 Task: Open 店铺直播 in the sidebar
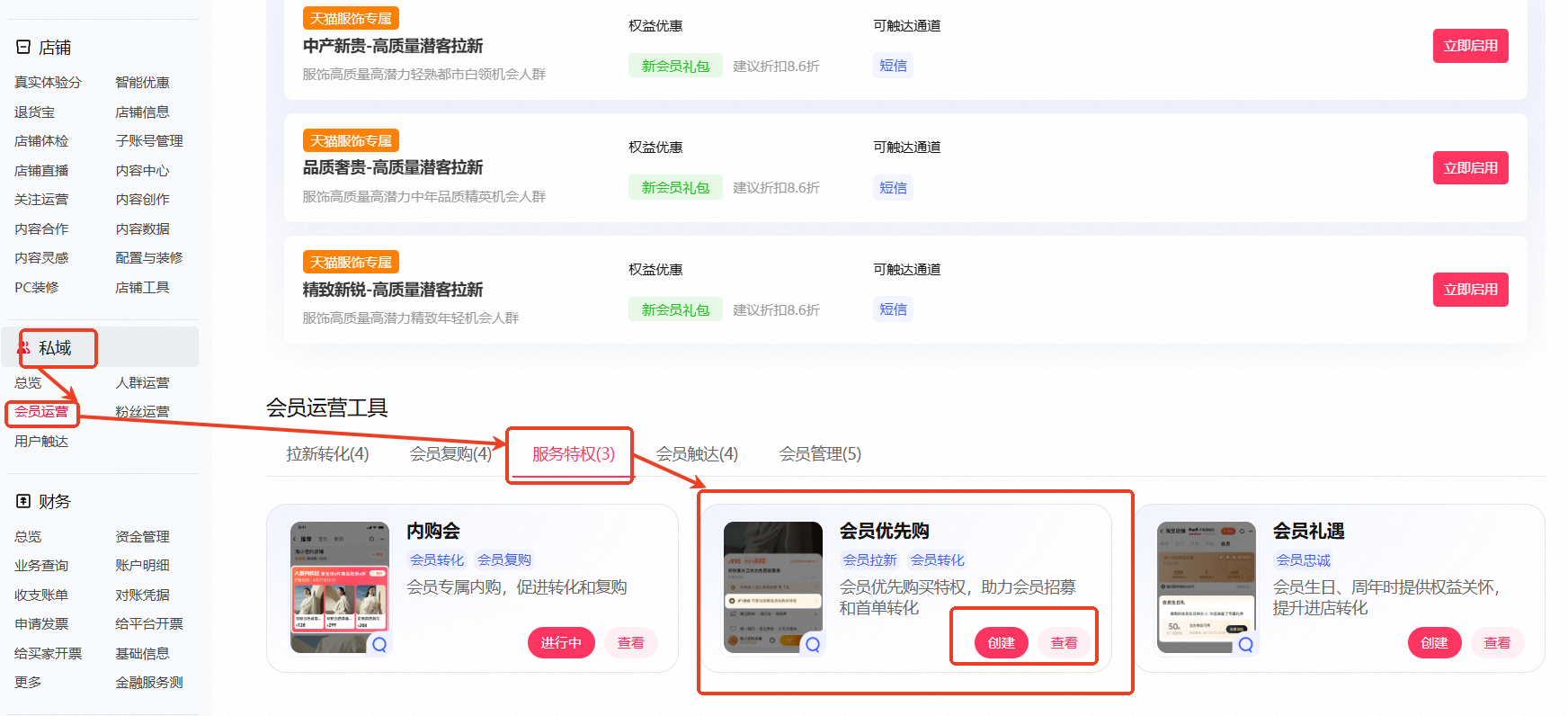41,170
